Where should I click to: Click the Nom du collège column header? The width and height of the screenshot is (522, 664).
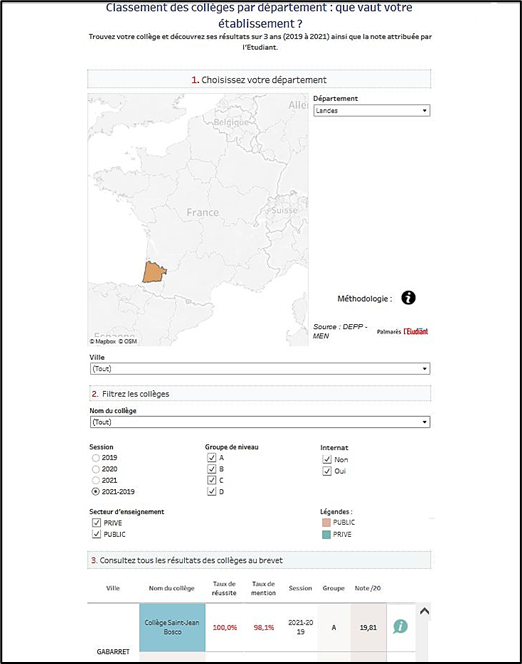[x=171, y=588]
